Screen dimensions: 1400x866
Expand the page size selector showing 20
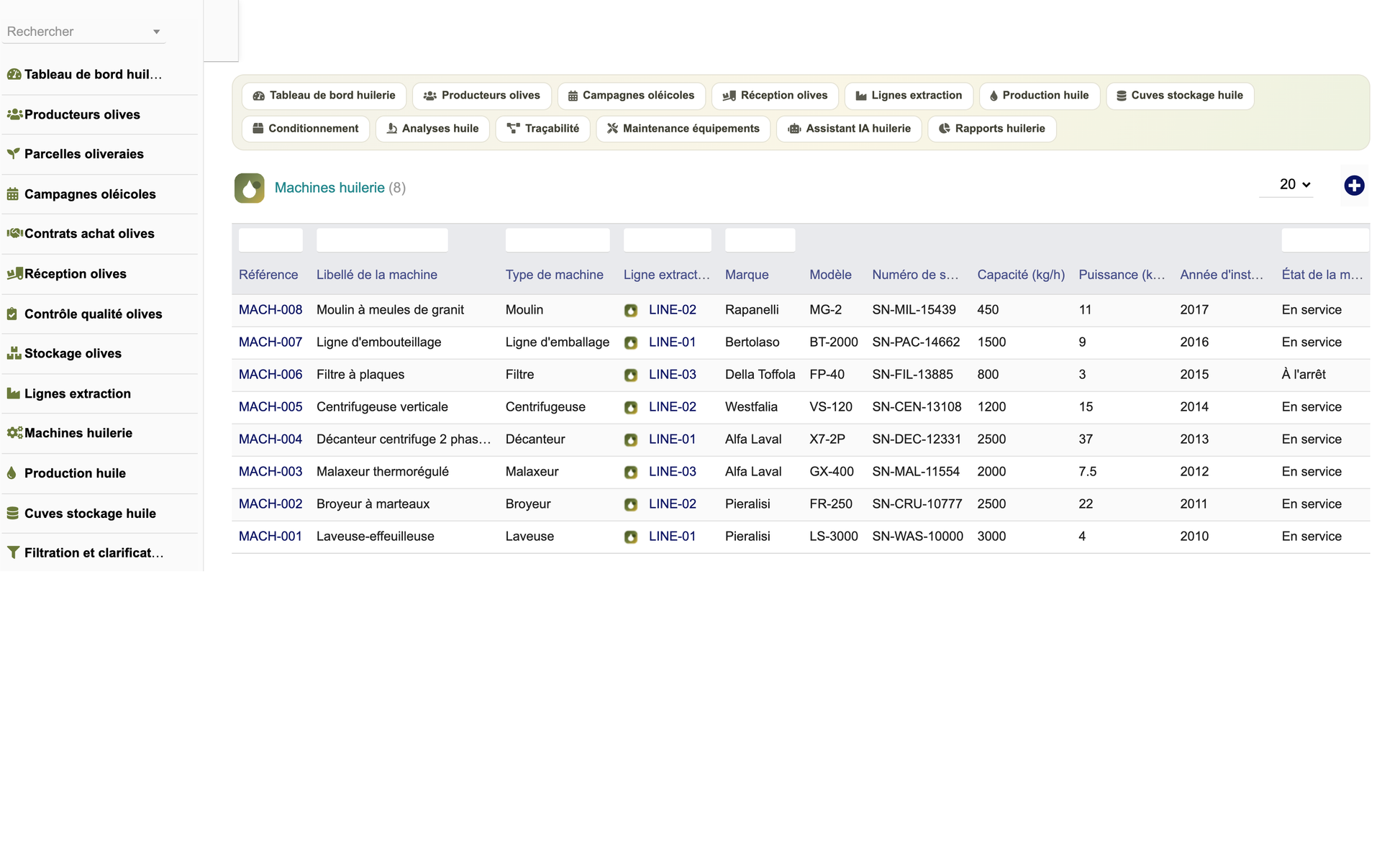coord(1294,185)
